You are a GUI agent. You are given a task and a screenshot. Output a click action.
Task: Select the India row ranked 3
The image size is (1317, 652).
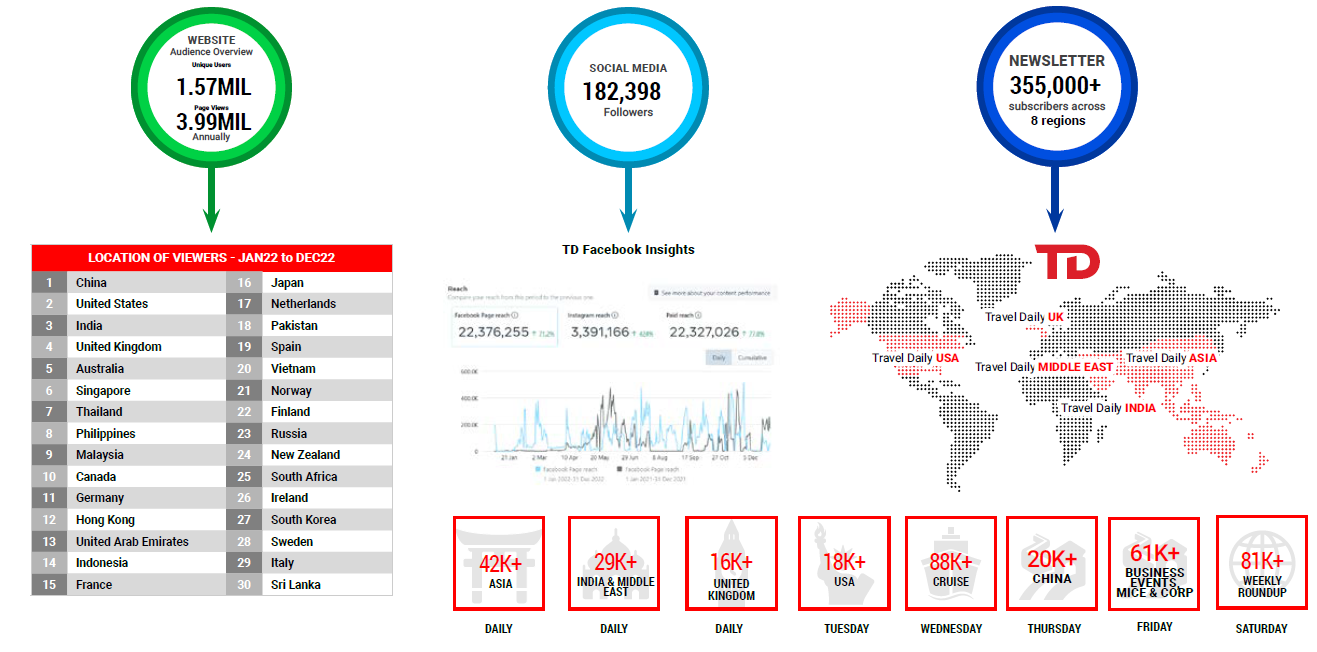(x=130, y=326)
